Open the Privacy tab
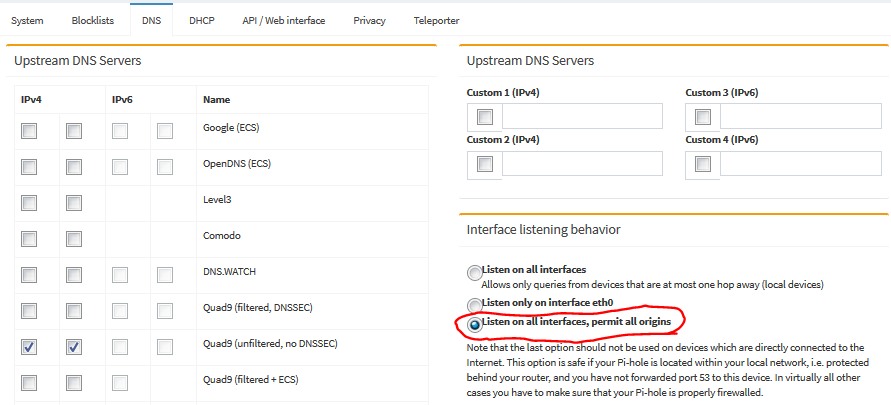891x405 pixels. [x=369, y=20]
